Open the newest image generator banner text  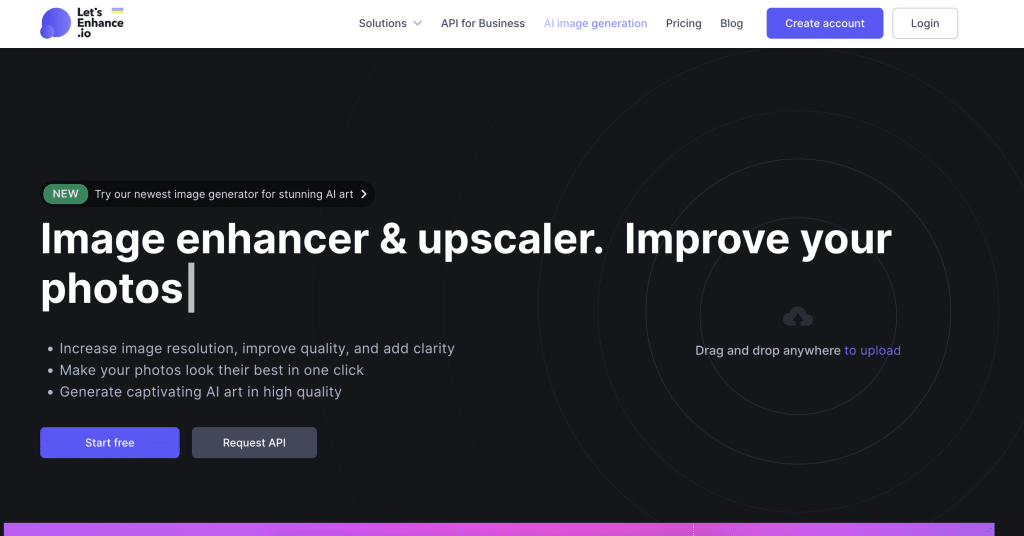(223, 194)
